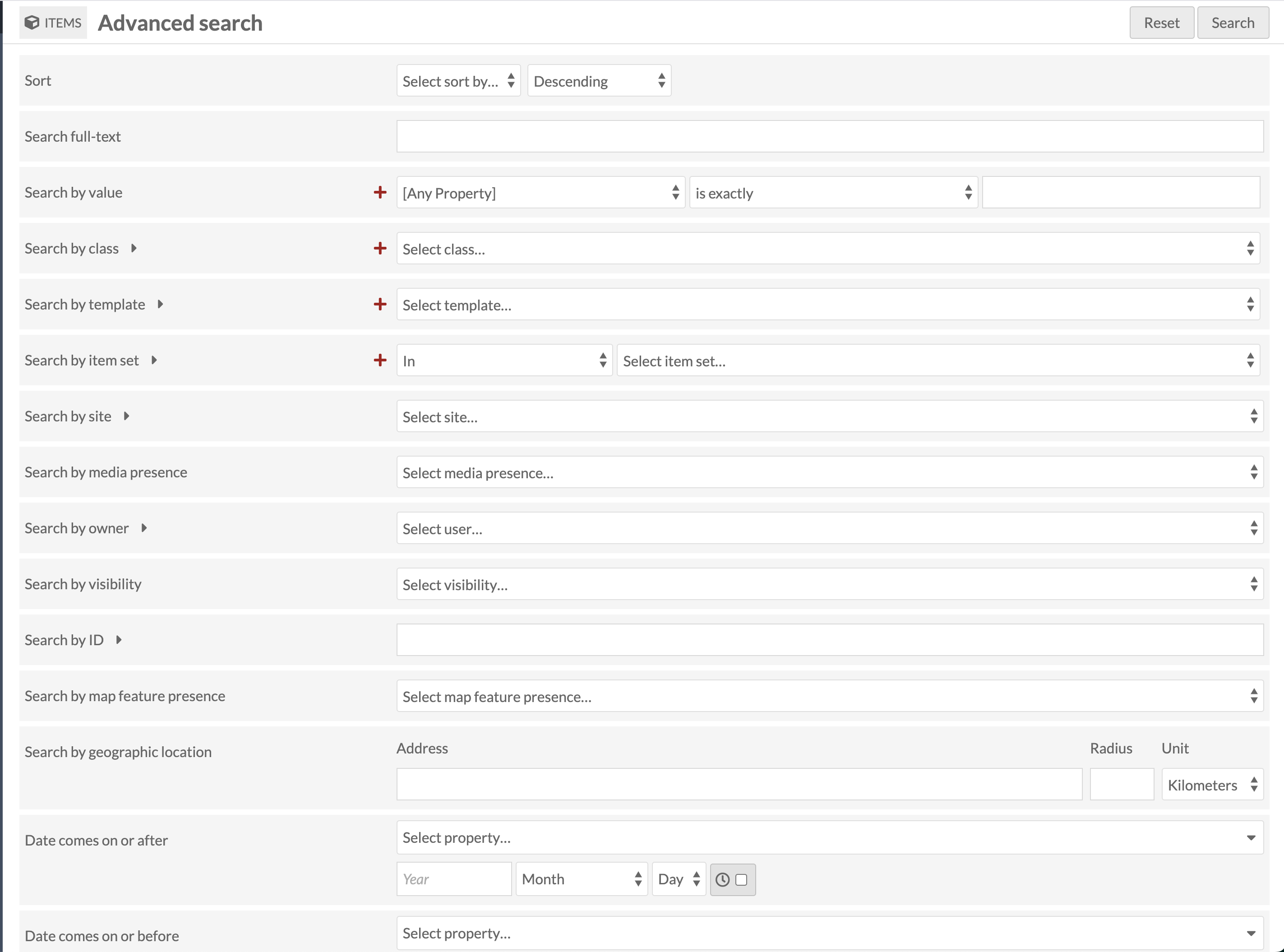Focus the geographic Address field
Image resolution: width=1284 pixels, height=952 pixels.
pos(739,784)
